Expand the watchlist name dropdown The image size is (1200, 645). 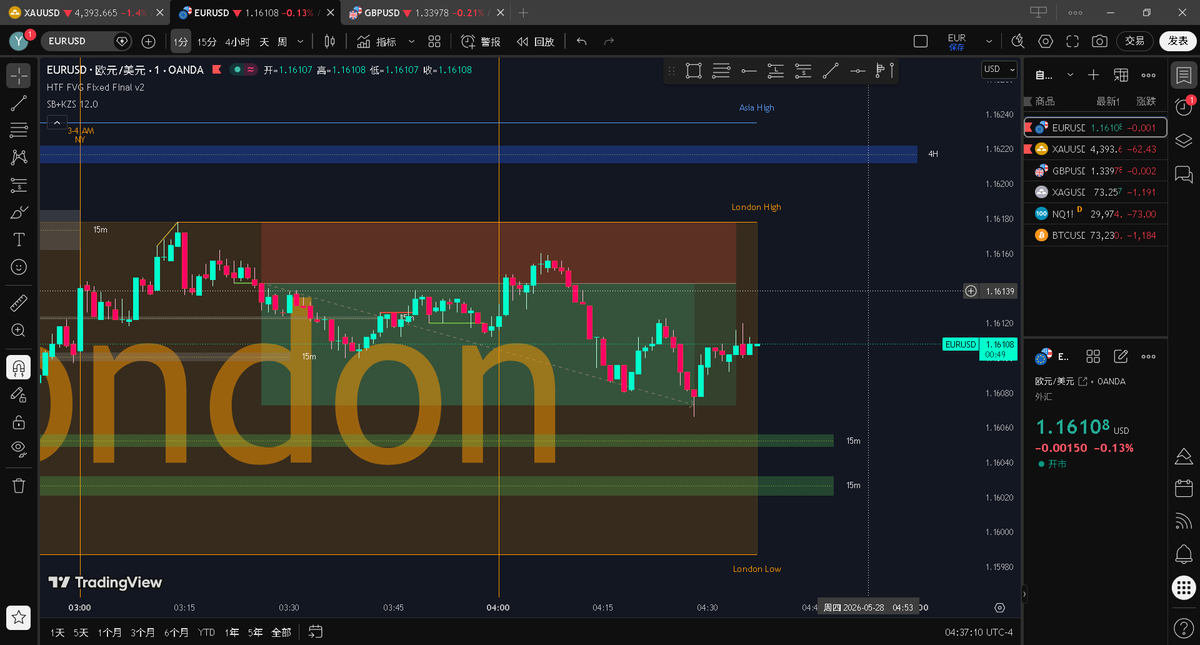tap(1071, 75)
